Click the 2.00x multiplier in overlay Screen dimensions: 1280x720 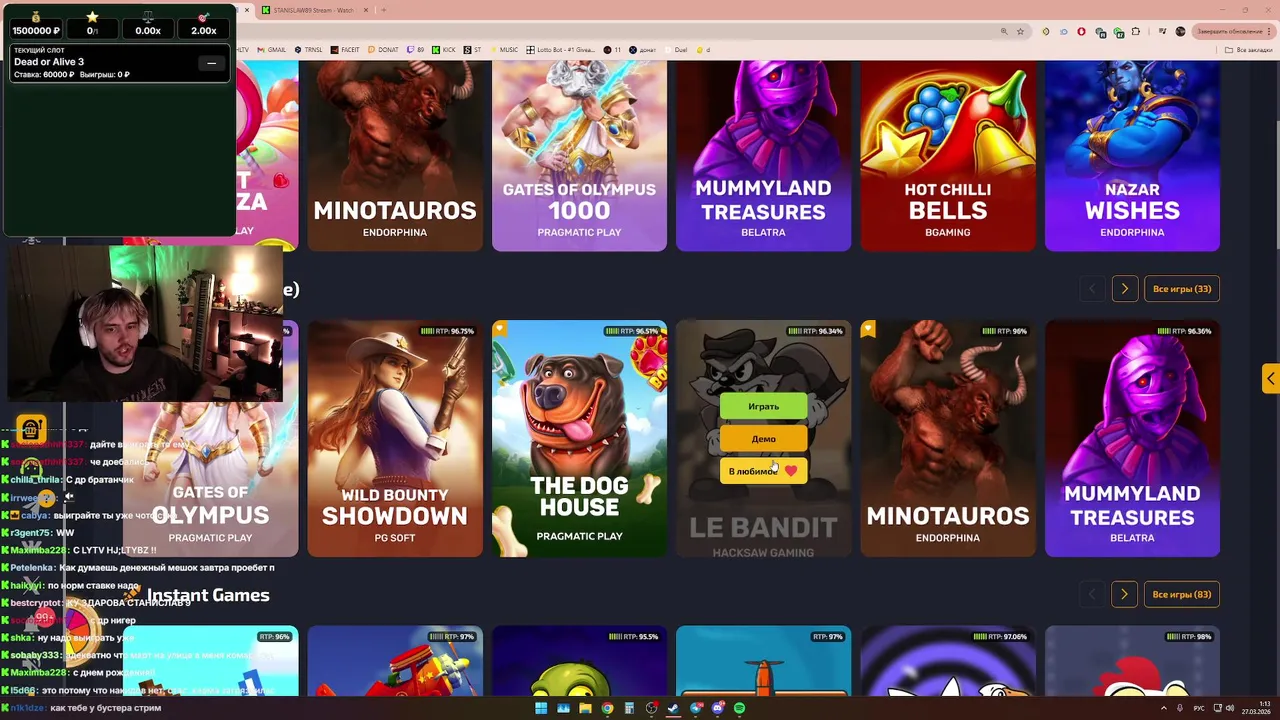pos(204,30)
